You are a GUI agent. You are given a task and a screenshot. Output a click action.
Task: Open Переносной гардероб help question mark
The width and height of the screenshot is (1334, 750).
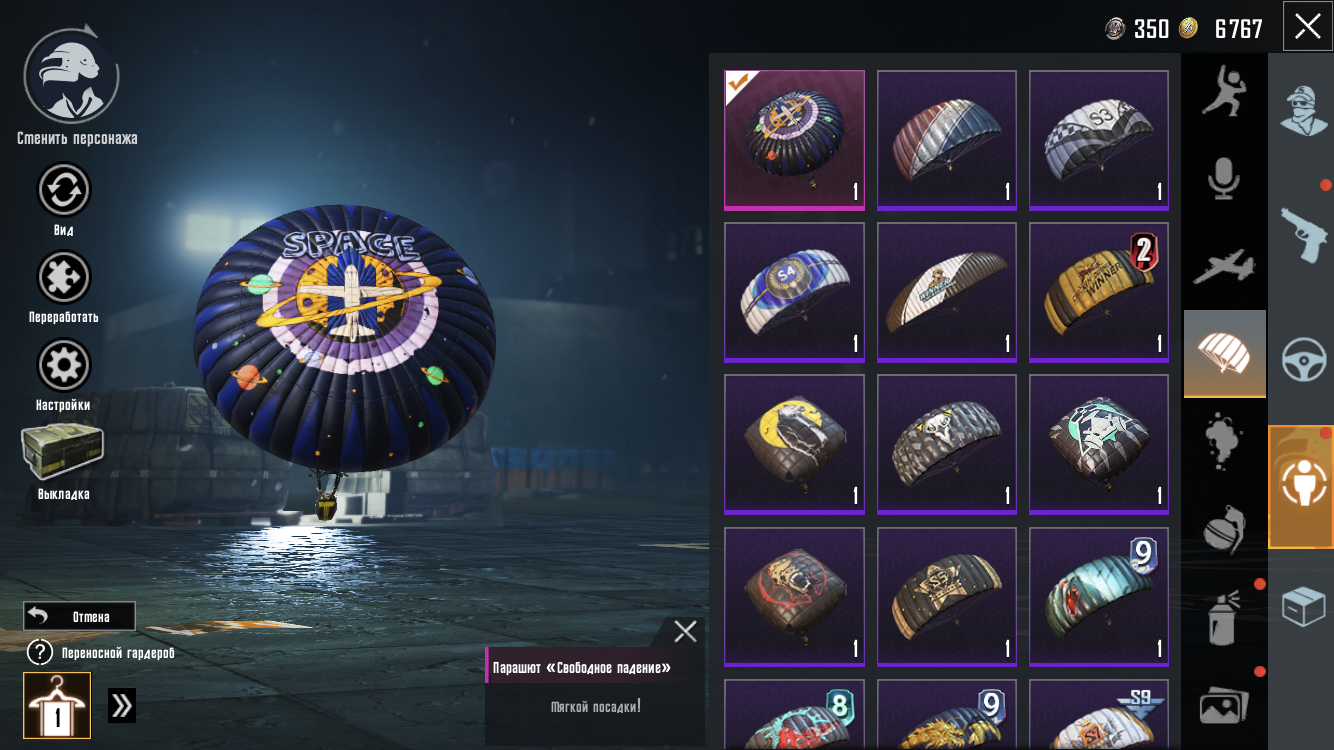39,653
